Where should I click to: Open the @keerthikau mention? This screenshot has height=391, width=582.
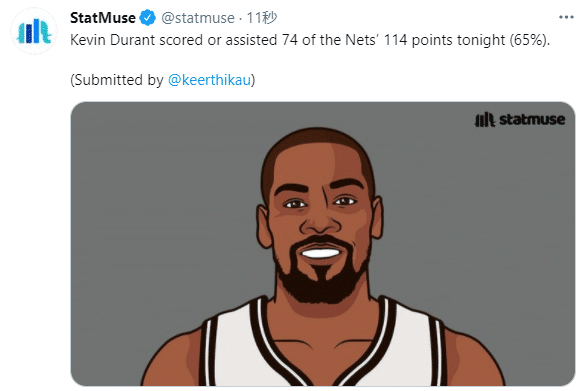click(210, 80)
